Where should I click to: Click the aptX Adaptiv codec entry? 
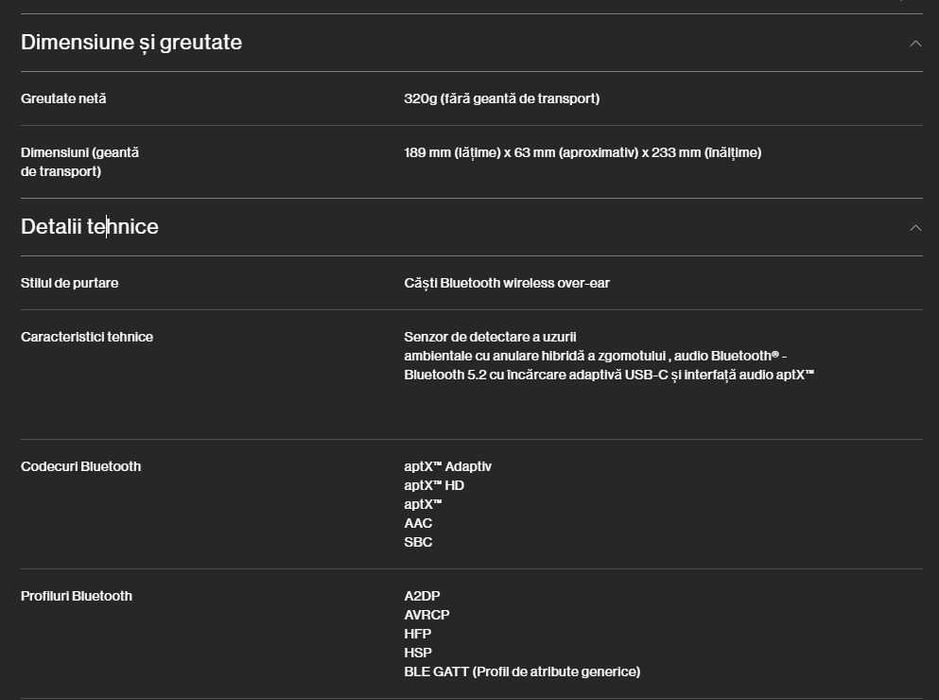click(x=447, y=466)
